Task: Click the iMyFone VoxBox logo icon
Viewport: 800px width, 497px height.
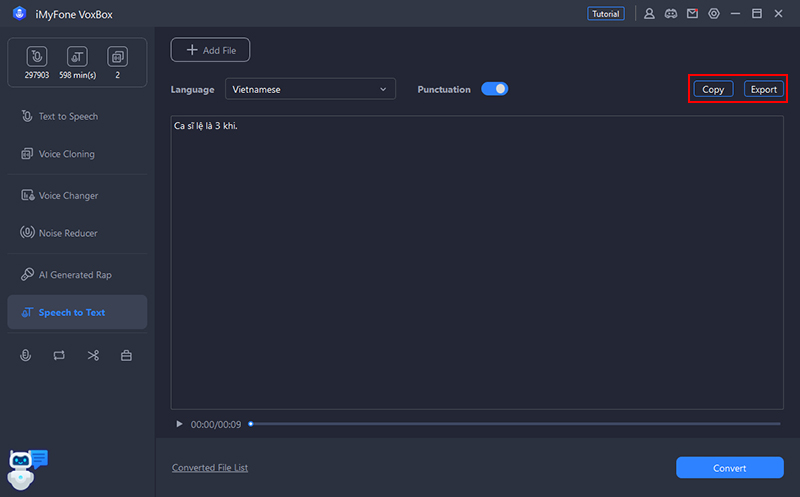Action: (19, 13)
